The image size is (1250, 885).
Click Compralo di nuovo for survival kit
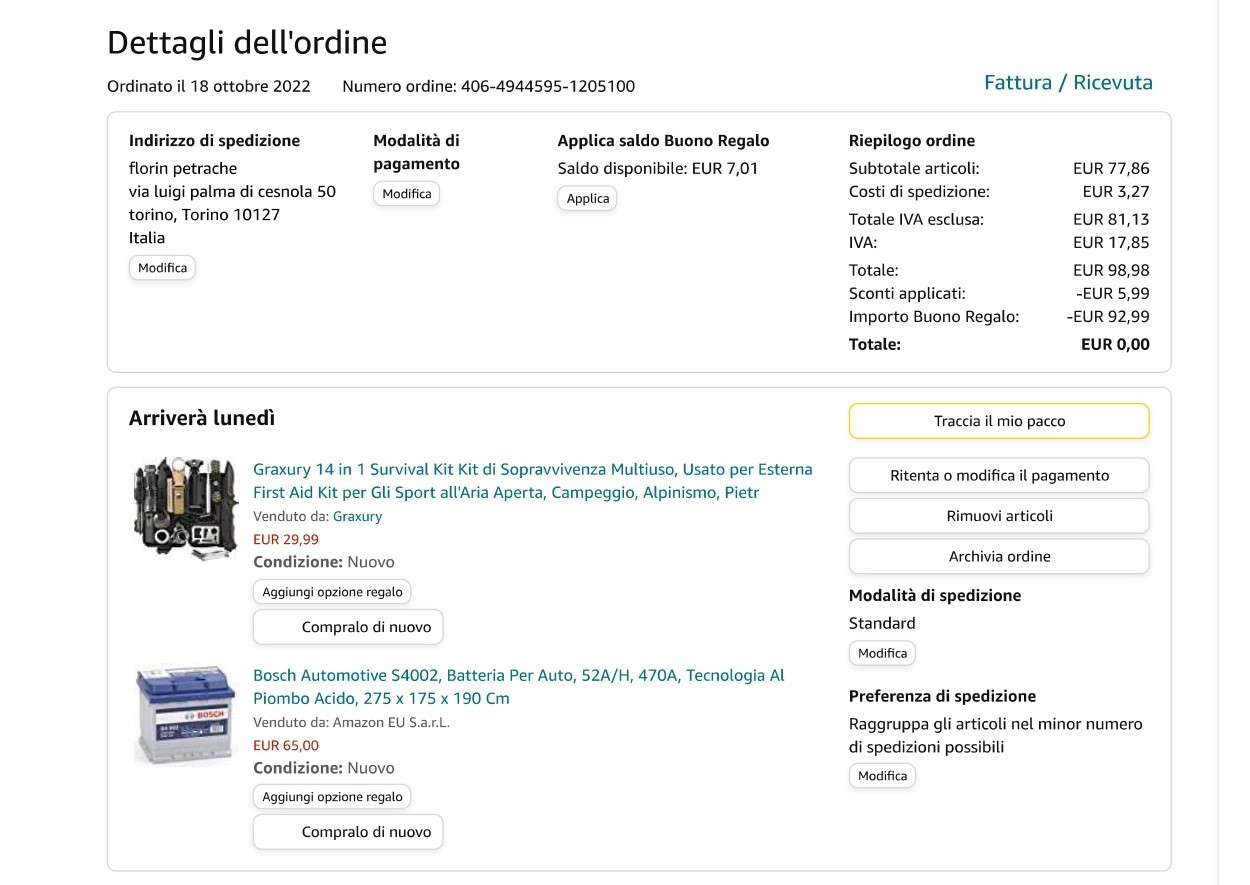pos(348,628)
